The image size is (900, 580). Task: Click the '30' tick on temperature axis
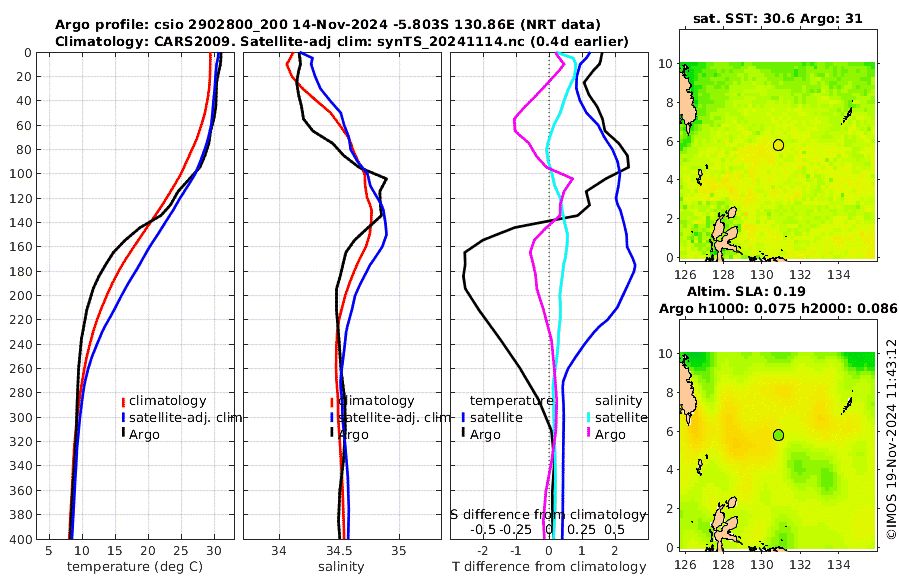pyautogui.click(x=214, y=551)
